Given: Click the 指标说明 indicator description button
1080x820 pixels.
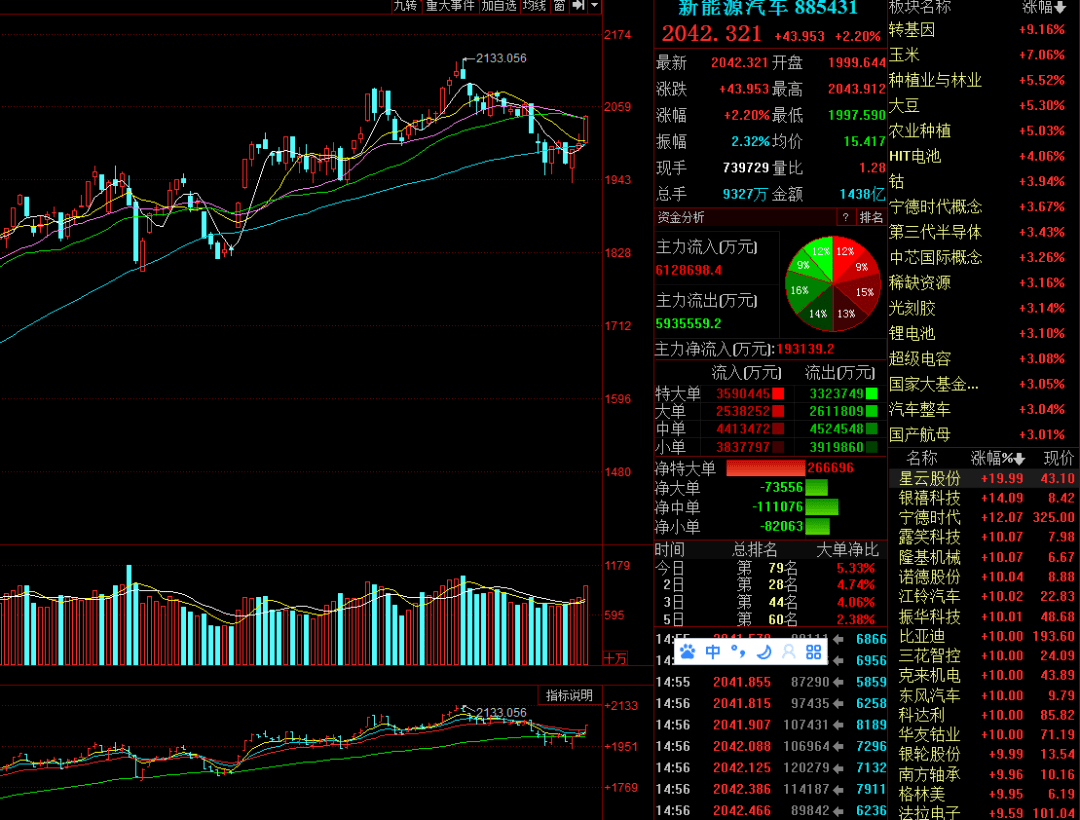Looking at the screenshot, I should [568, 695].
